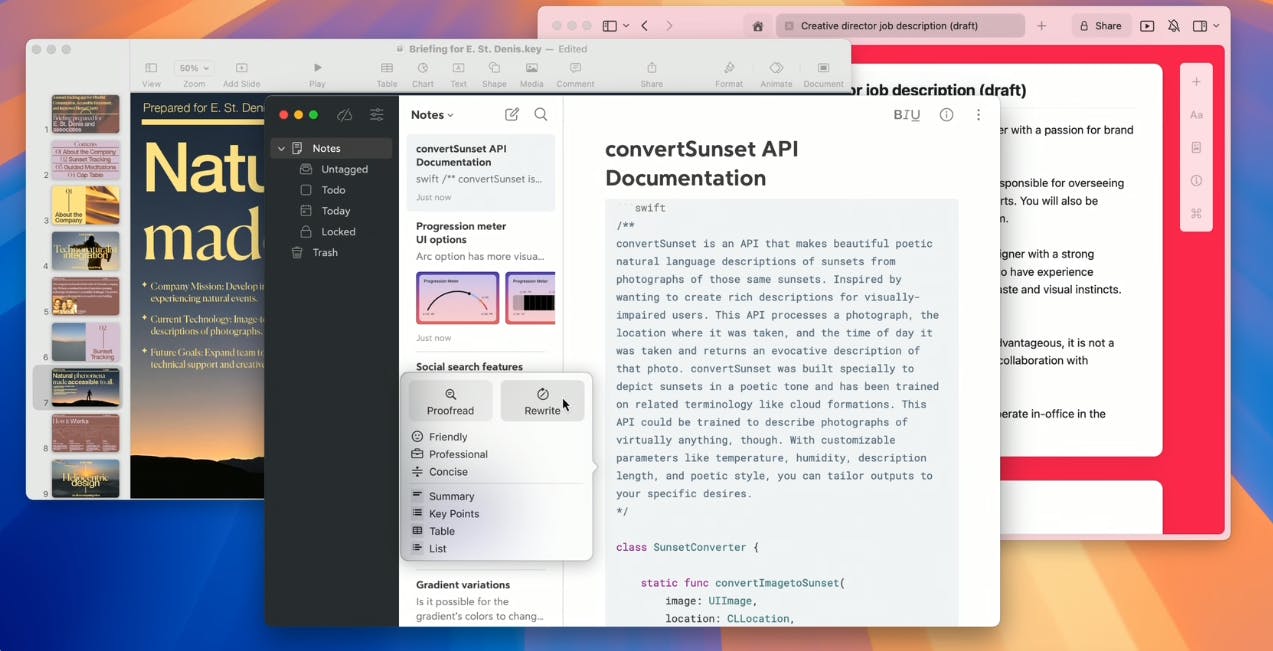Convert text using the Table option
This screenshot has width=1273, height=651.
tap(433, 531)
